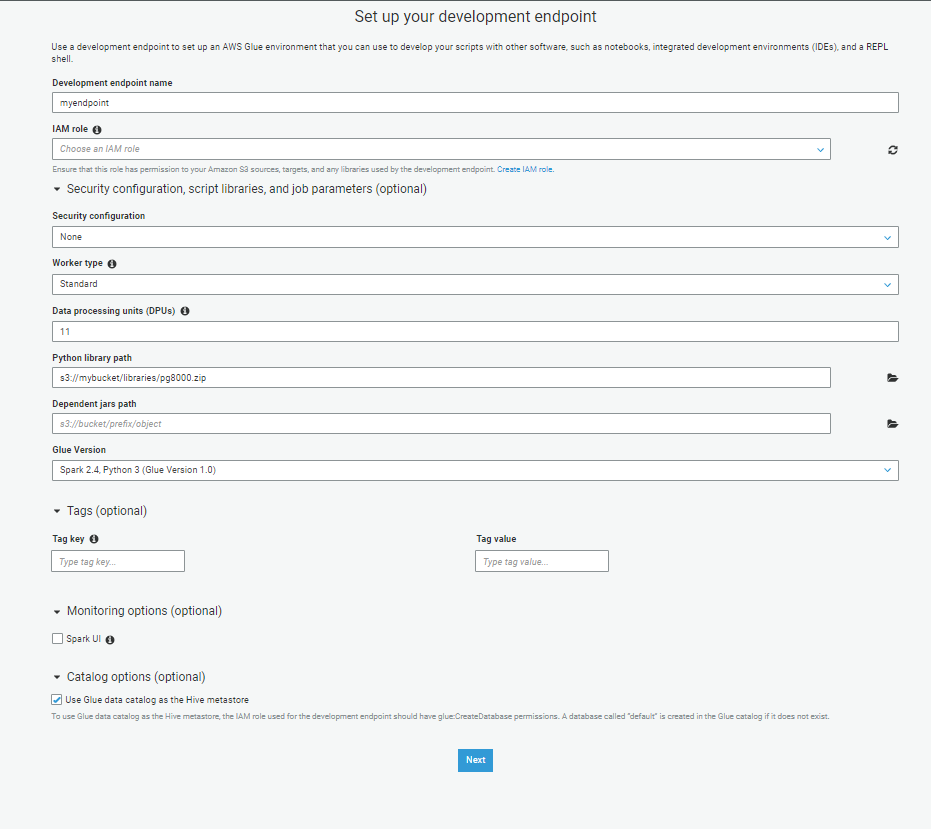Open folder browser for Python library path
Image resolution: width=931 pixels, height=829 pixels.
[892, 378]
